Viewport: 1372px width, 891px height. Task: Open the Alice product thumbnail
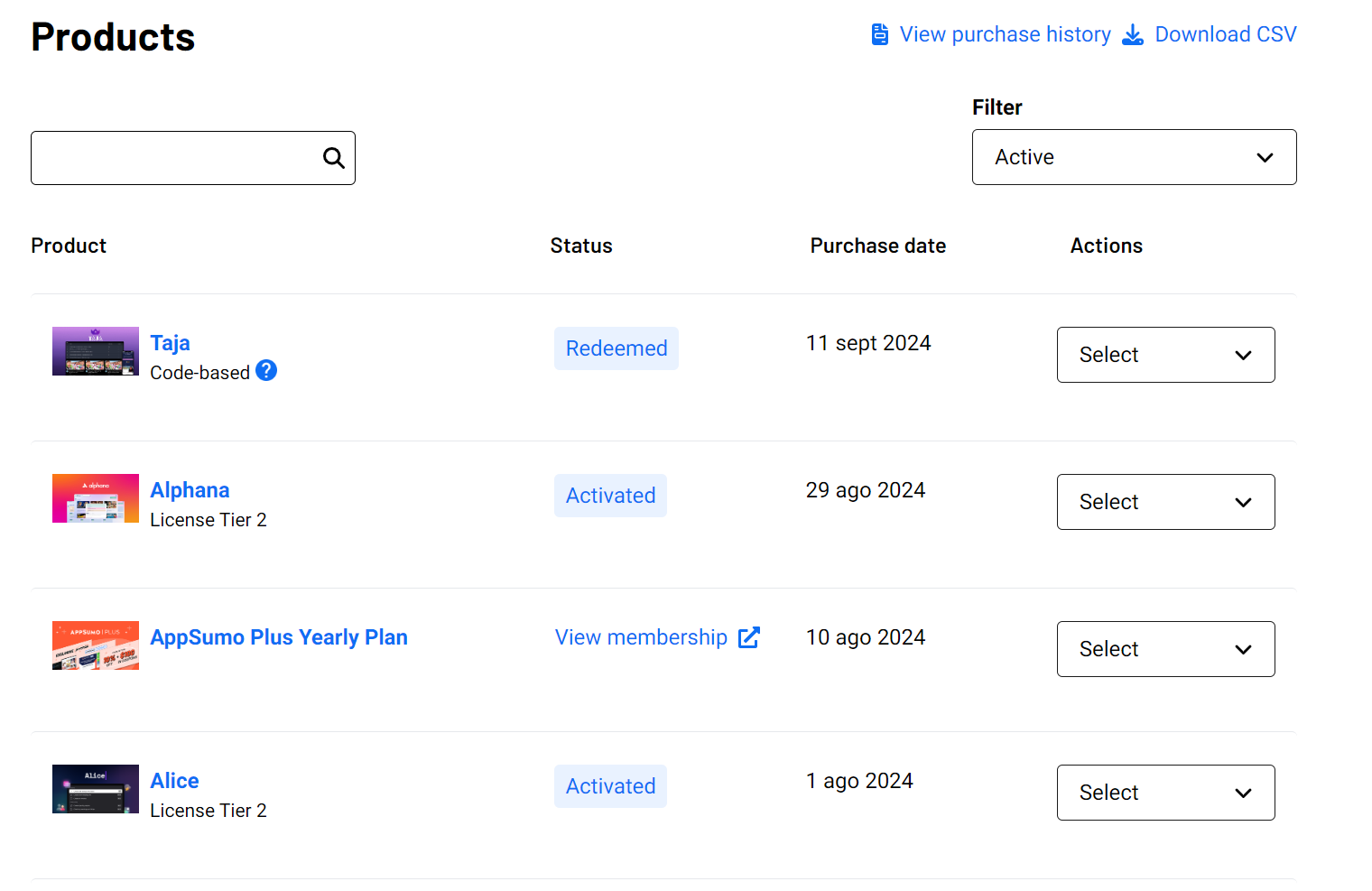[x=96, y=789]
